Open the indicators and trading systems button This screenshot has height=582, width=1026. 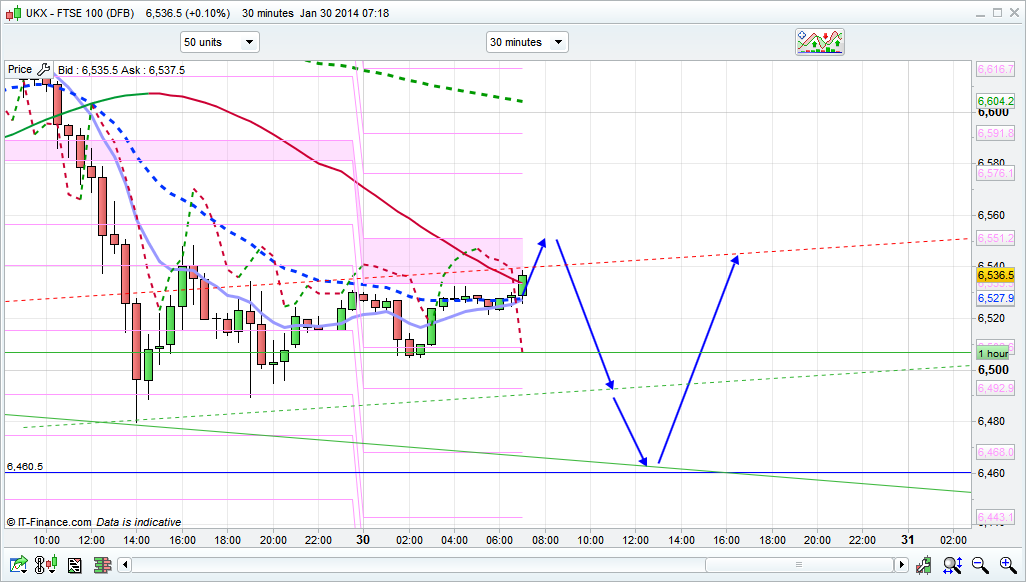[820, 41]
